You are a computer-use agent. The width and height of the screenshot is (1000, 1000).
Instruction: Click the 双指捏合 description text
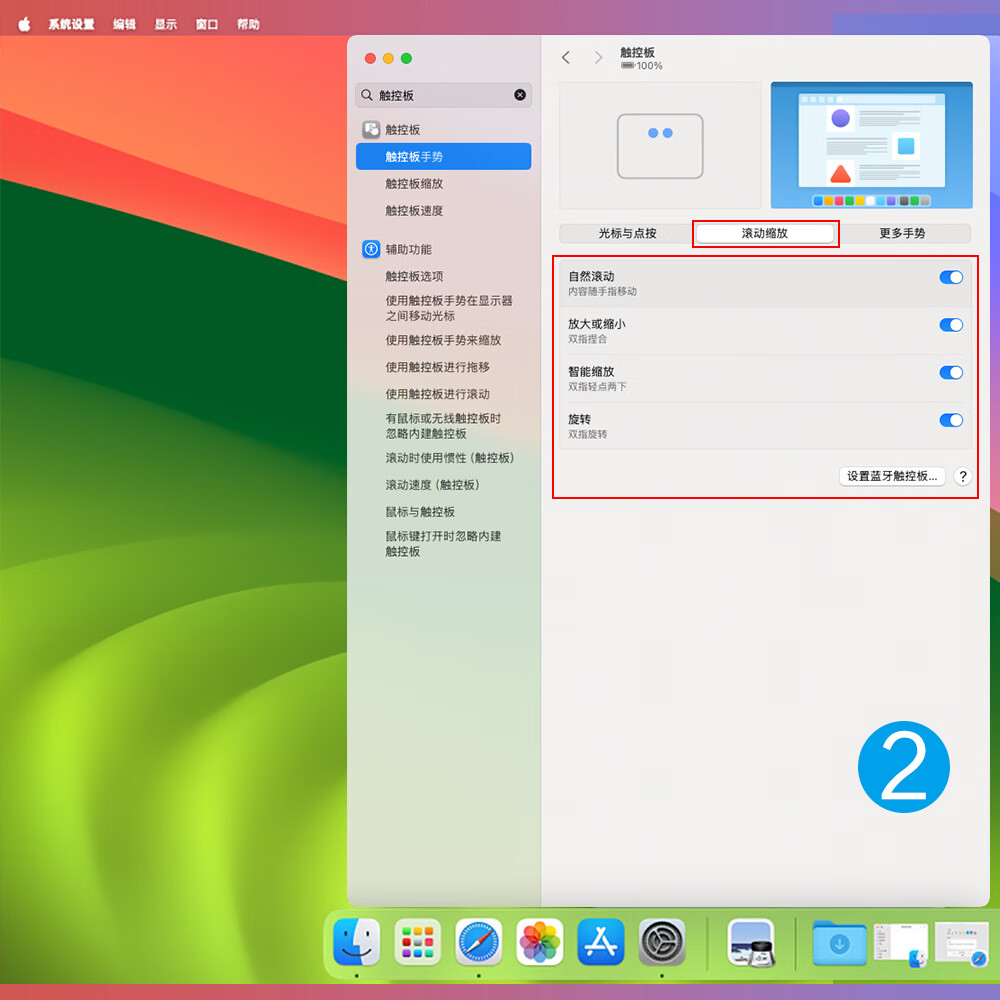coord(587,339)
